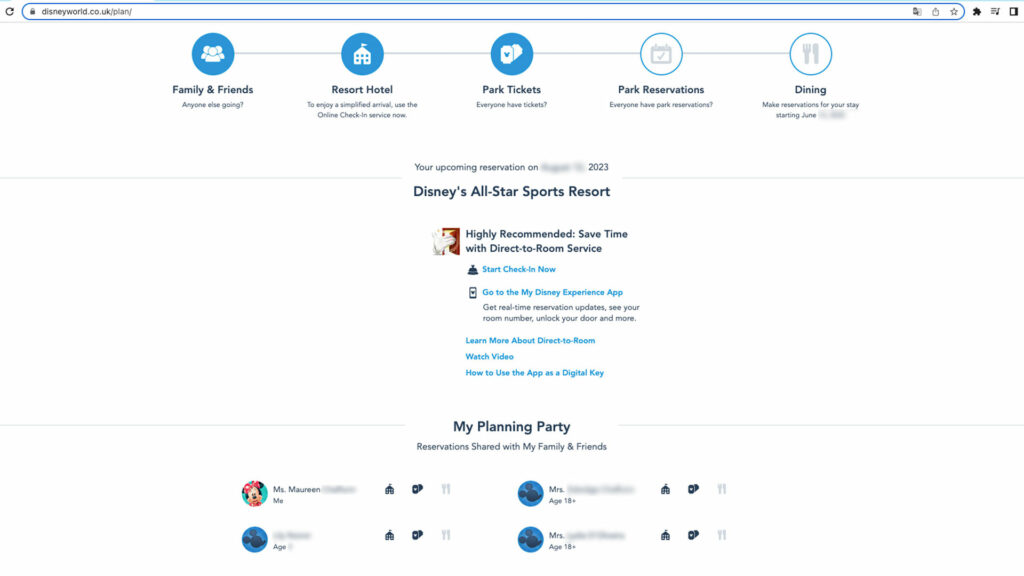
Task: Click 'Anyone else going?' text
Action: coord(213,104)
